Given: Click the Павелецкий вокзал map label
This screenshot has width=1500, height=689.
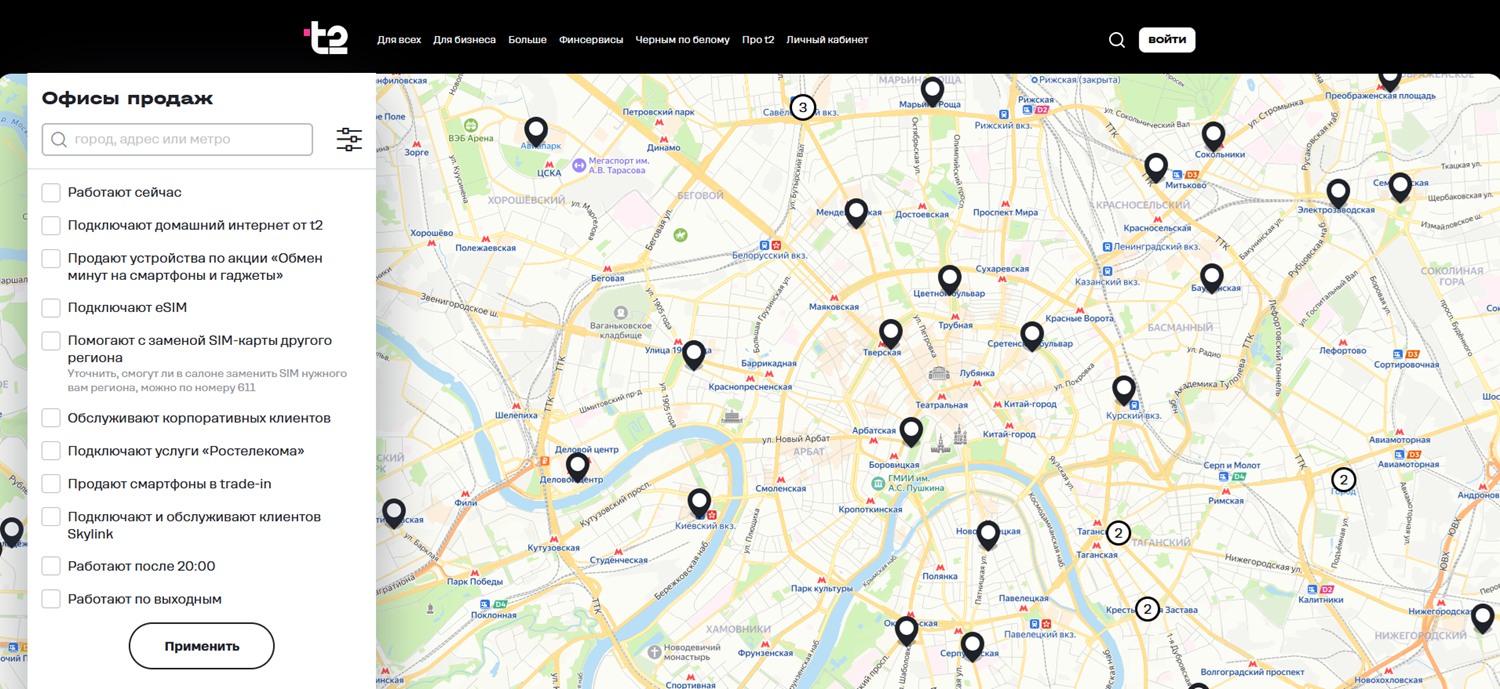Looking at the screenshot, I should [x=1040, y=634].
